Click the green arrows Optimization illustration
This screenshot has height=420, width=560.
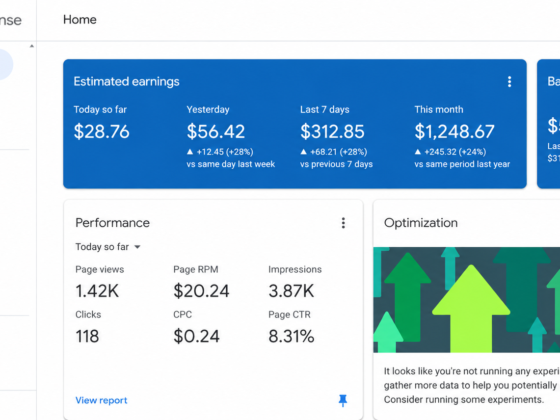point(466,300)
